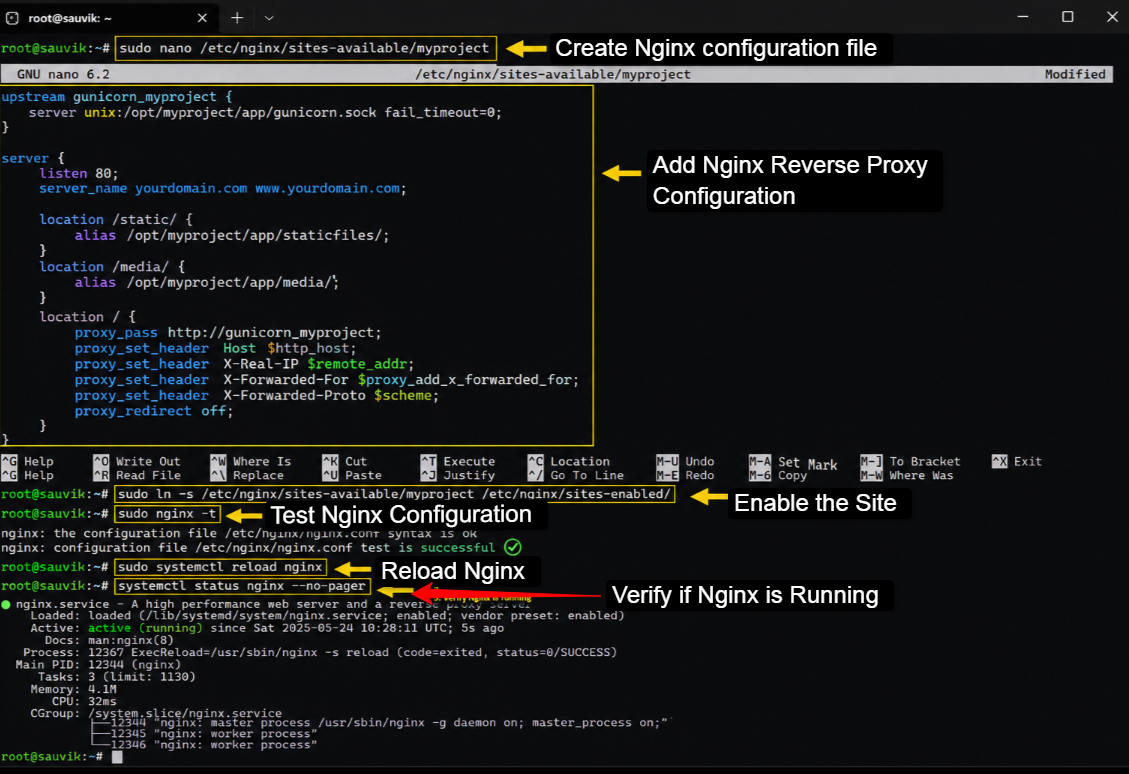Click the 'active (running)' status text

[x=145, y=628]
